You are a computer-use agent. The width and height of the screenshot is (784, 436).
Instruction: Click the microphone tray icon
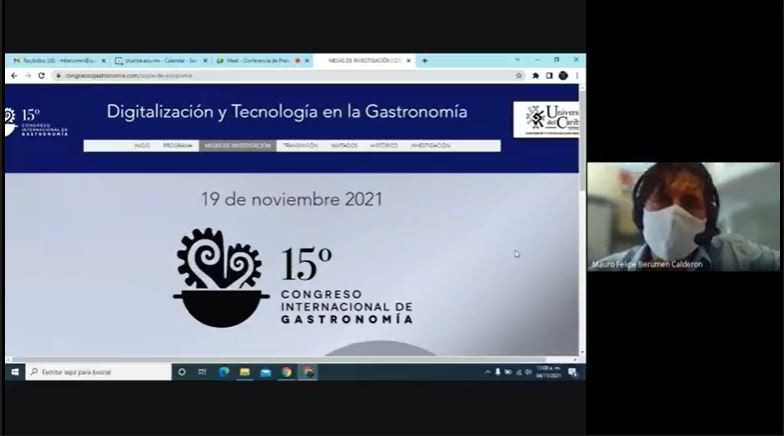coord(498,372)
